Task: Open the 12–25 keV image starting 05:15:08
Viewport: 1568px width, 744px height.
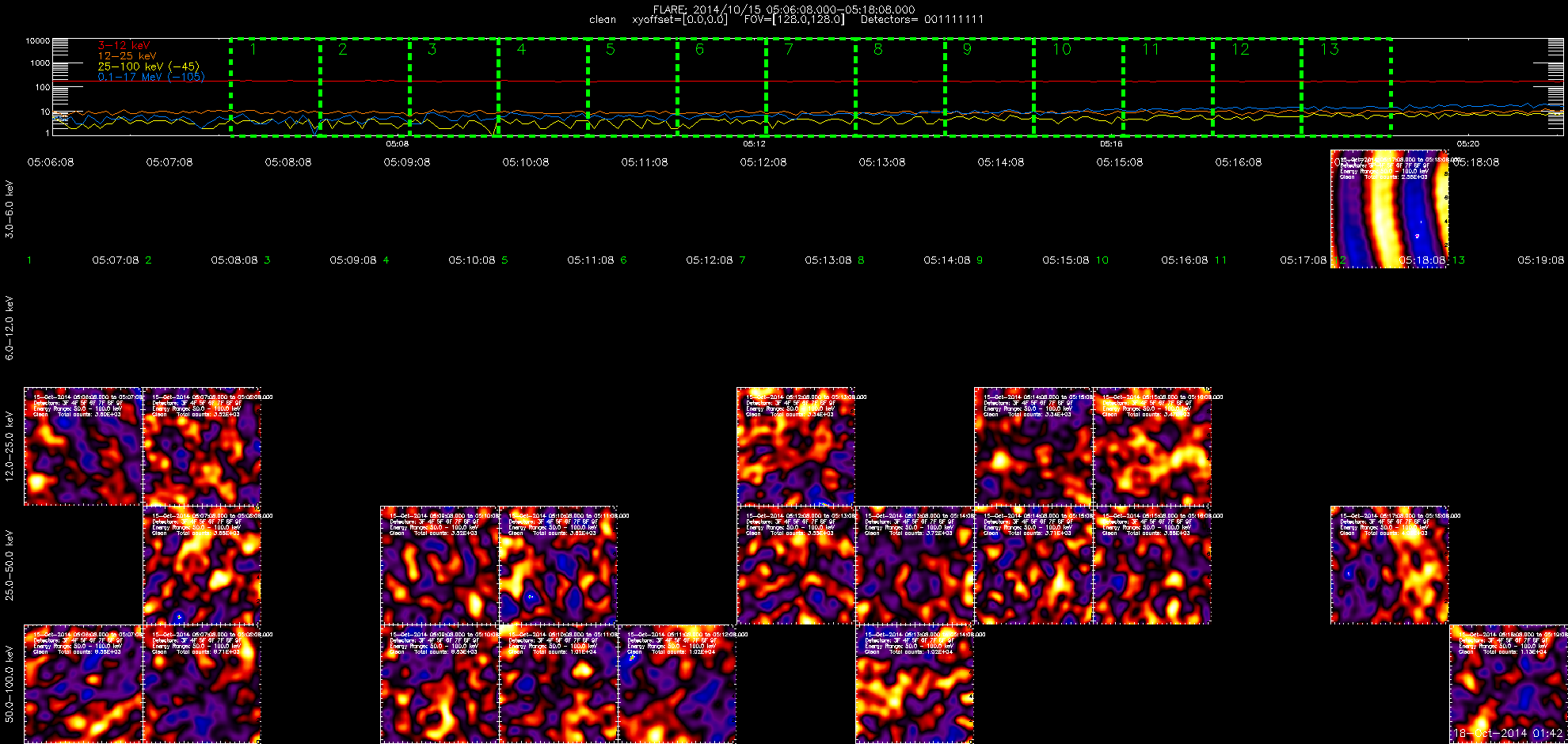Action: coord(1152,446)
